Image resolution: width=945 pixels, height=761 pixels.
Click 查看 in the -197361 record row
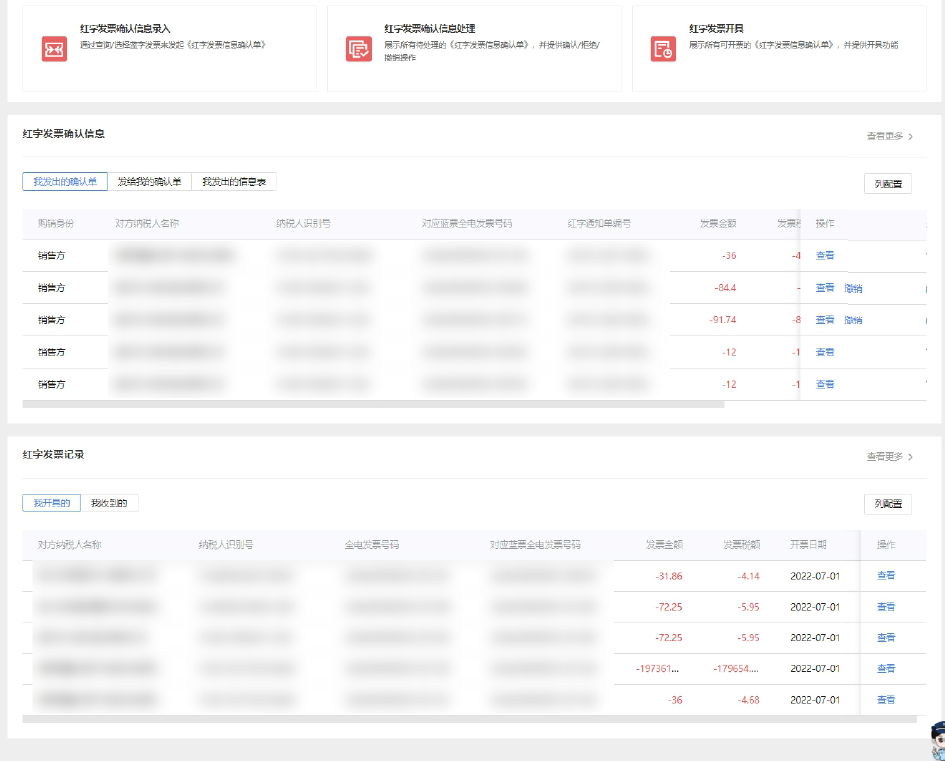pos(886,668)
